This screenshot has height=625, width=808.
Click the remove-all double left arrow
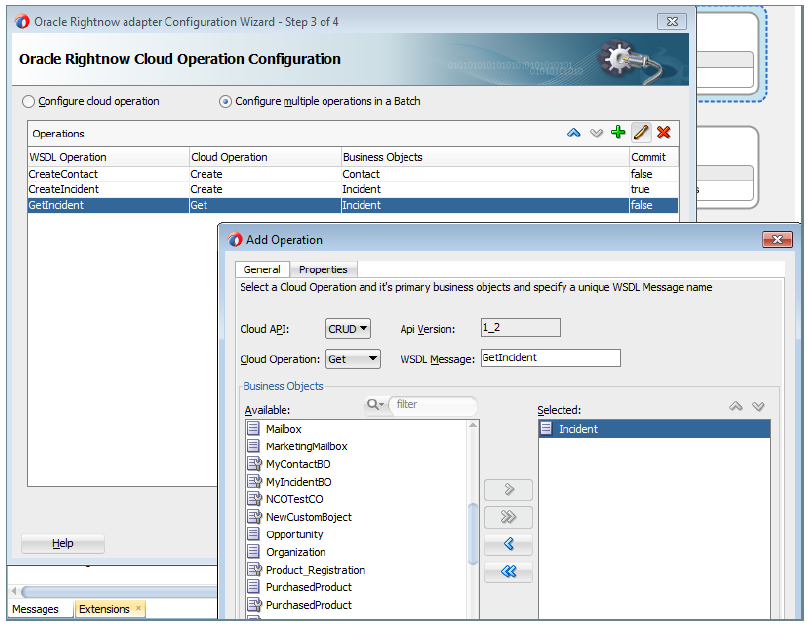point(508,572)
